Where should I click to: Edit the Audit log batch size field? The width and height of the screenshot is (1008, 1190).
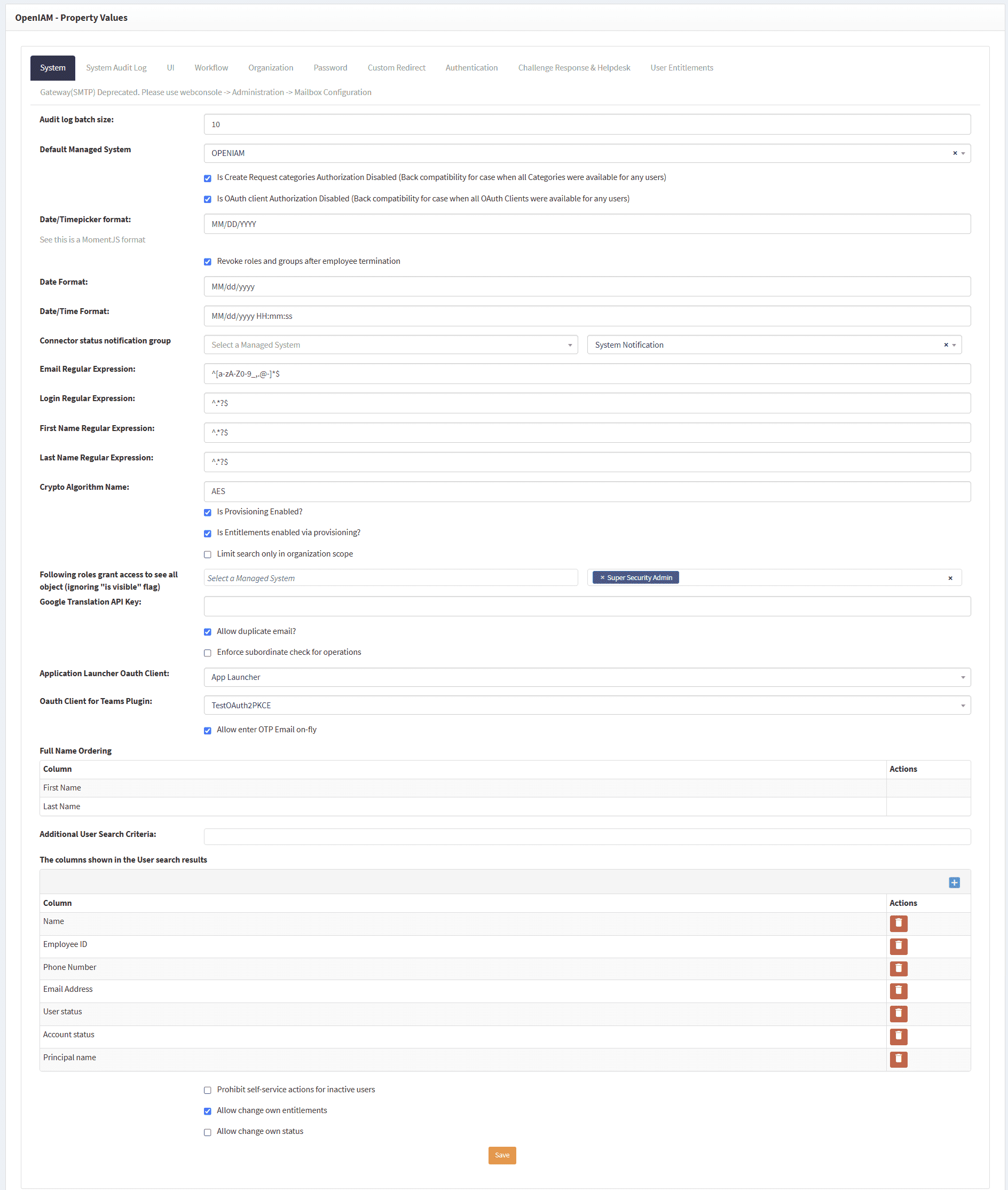[587, 124]
